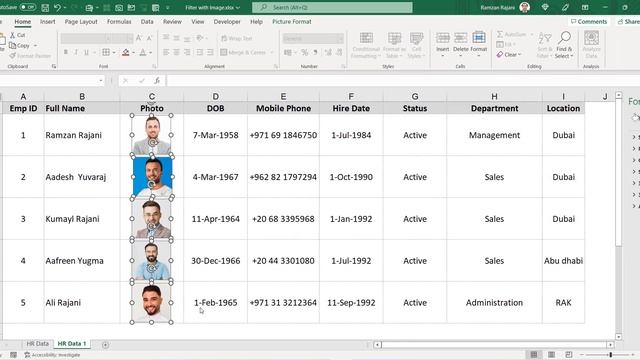Open Cell Styles gallery

pyautogui.click(x=416, y=45)
